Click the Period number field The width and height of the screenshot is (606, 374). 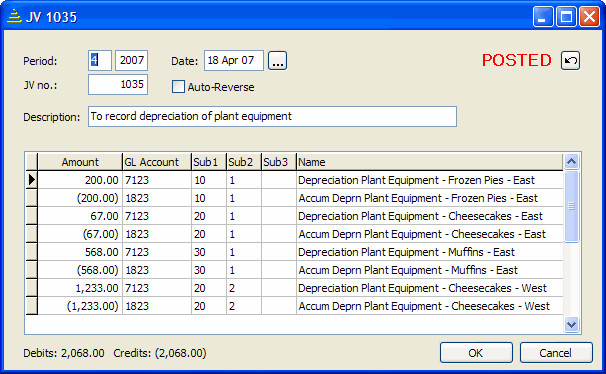[x=100, y=60]
